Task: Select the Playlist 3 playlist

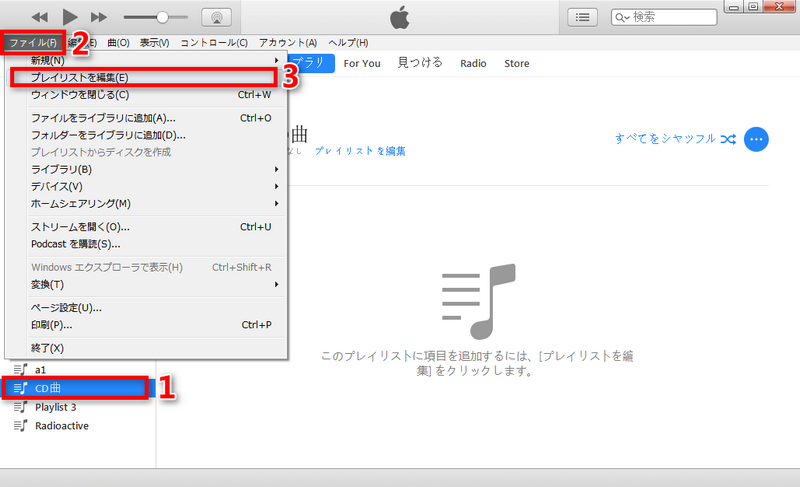Action: 78,407
